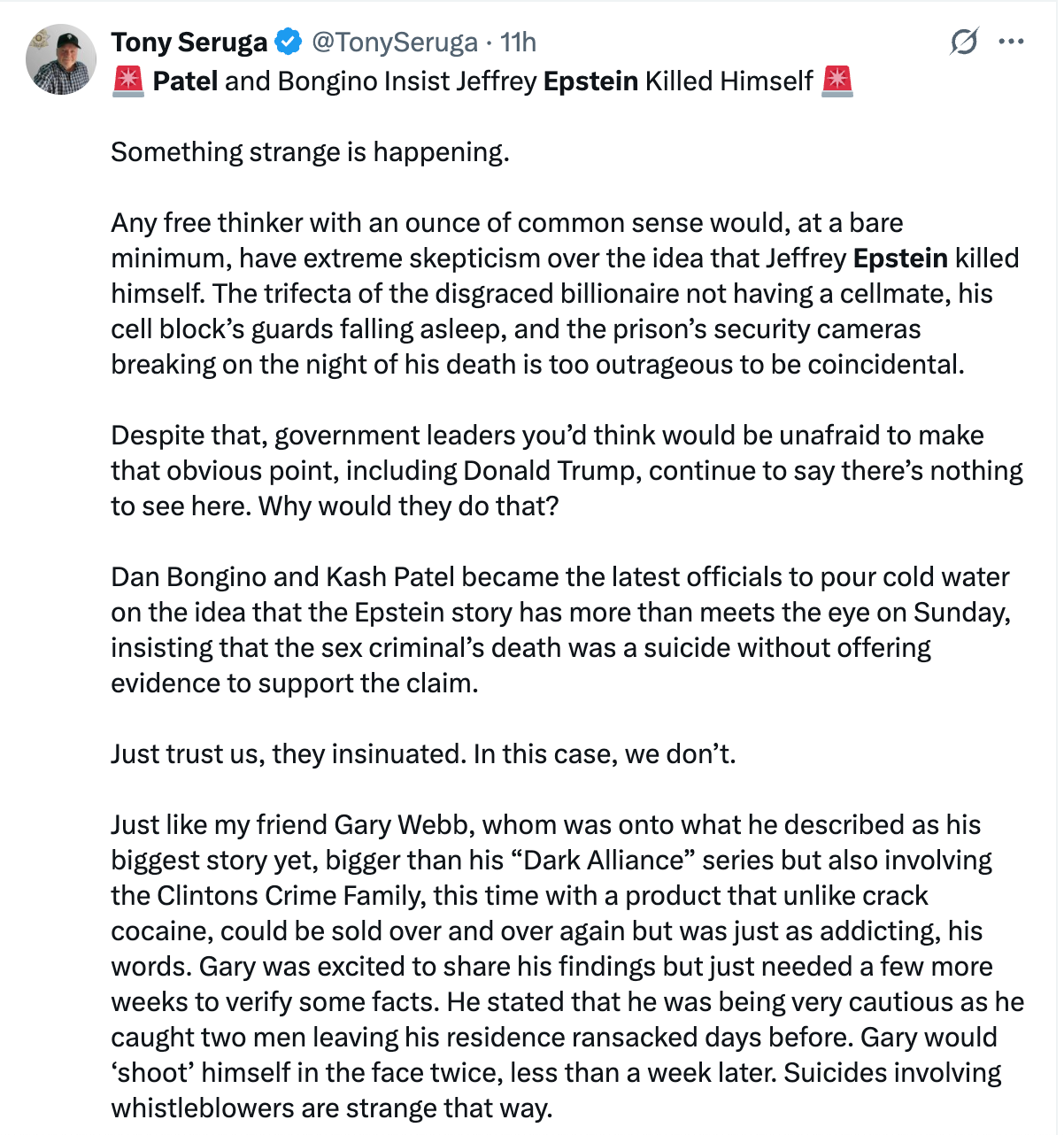The image size is (1064, 1135).
Task: Click the siren emoji after Himself
Action: click(x=837, y=81)
